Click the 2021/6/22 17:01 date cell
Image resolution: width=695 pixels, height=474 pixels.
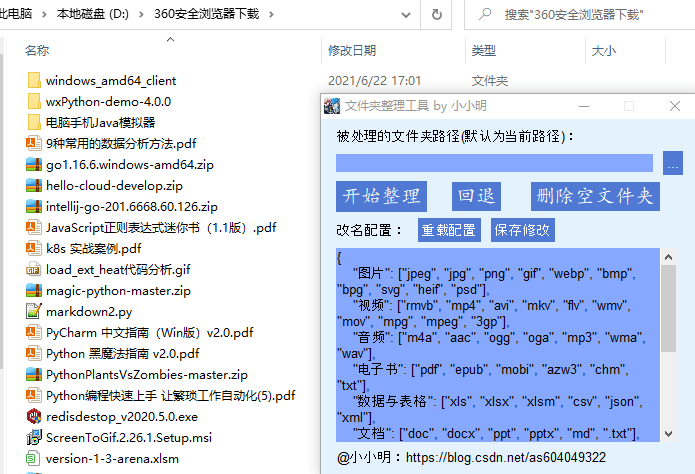pos(374,81)
